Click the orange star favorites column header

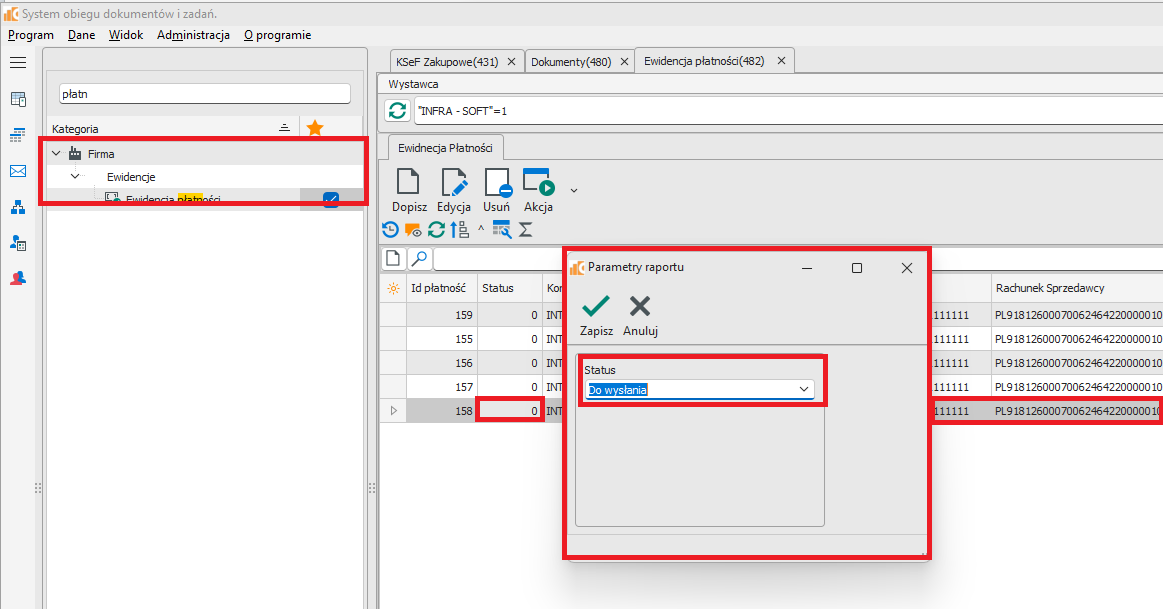(x=315, y=128)
